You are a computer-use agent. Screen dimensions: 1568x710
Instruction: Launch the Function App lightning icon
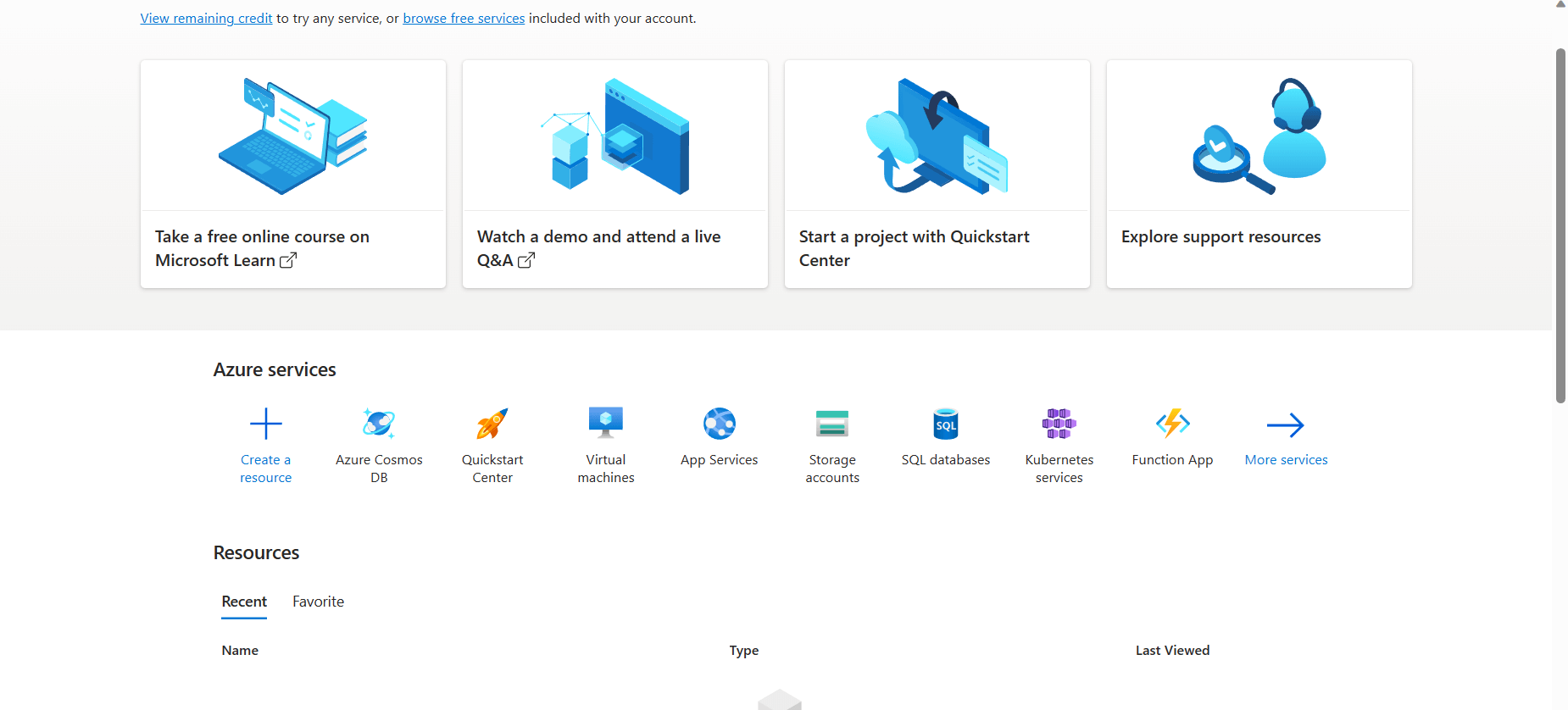1173,424
